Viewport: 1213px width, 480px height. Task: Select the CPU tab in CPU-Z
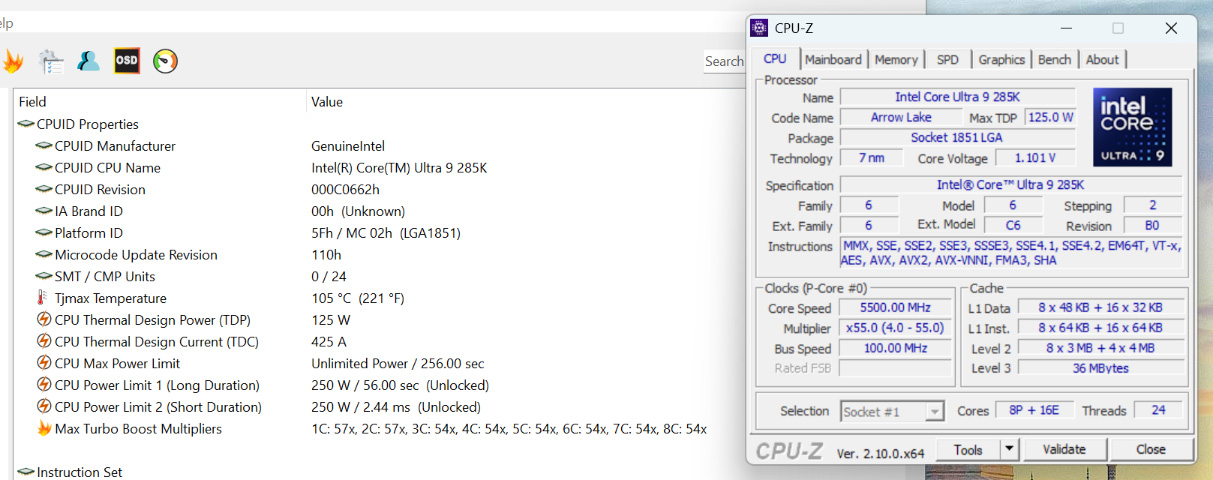775,59
